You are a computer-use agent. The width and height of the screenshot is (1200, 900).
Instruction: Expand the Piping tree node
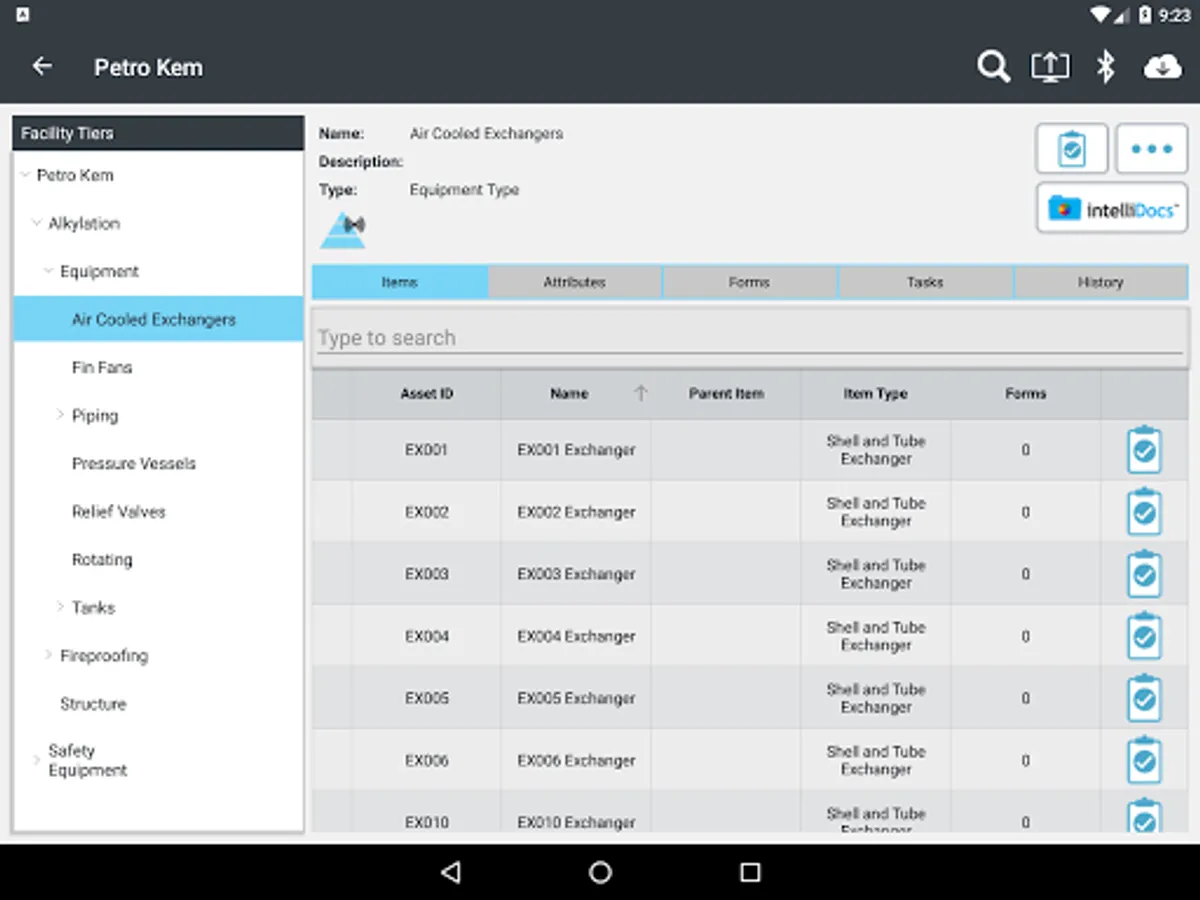[x=60, y=415]
